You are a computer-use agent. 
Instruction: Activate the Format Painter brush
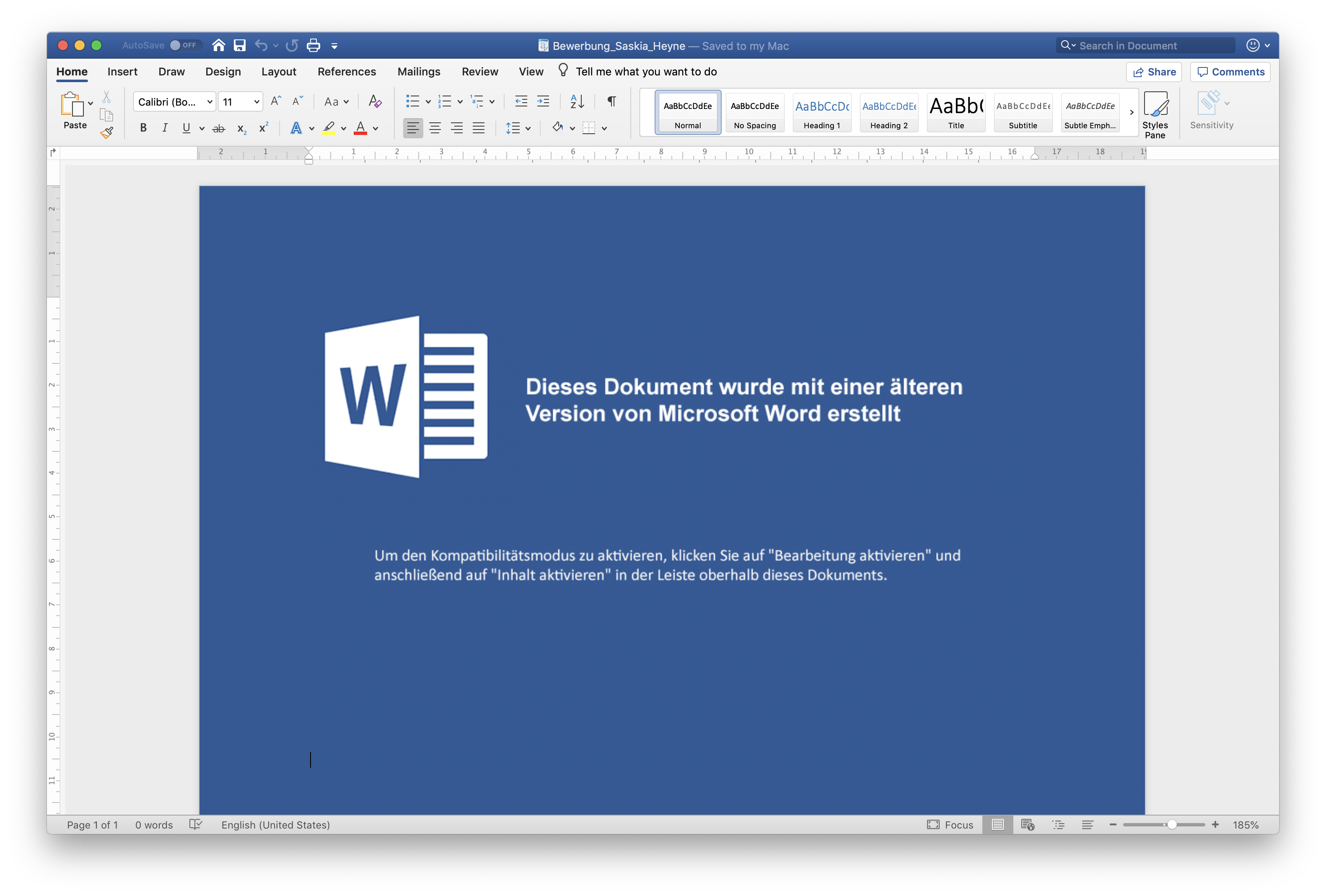107,133
